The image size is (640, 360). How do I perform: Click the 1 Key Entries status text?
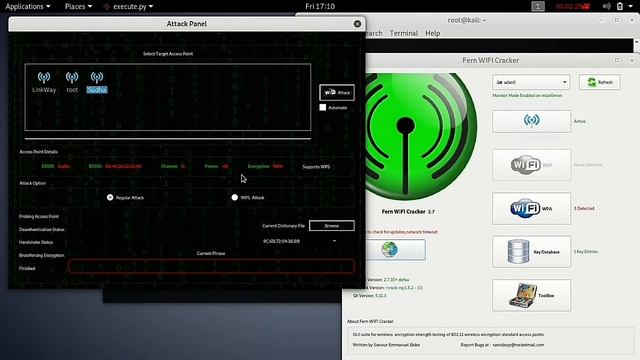point(586,252)
